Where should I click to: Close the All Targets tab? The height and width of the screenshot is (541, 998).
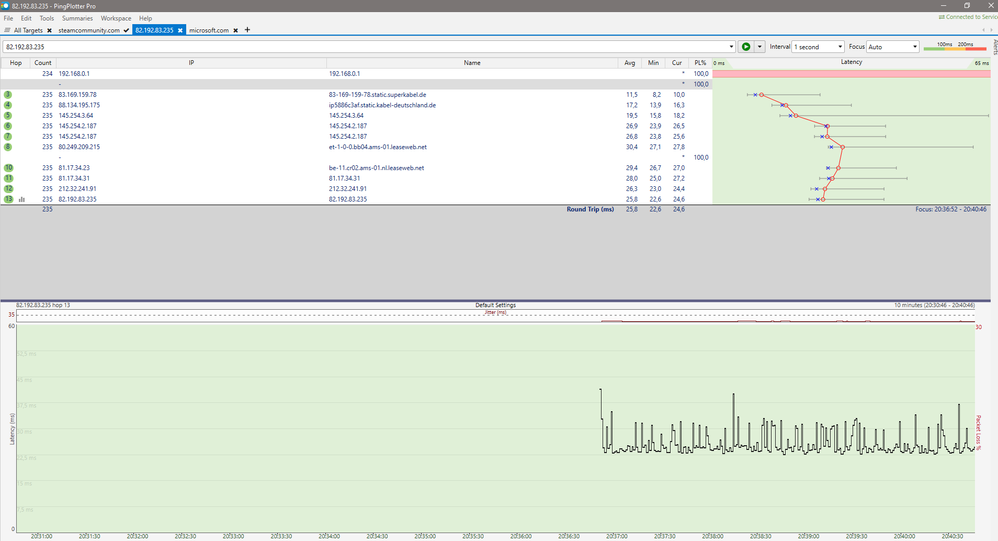pos(48,31)
